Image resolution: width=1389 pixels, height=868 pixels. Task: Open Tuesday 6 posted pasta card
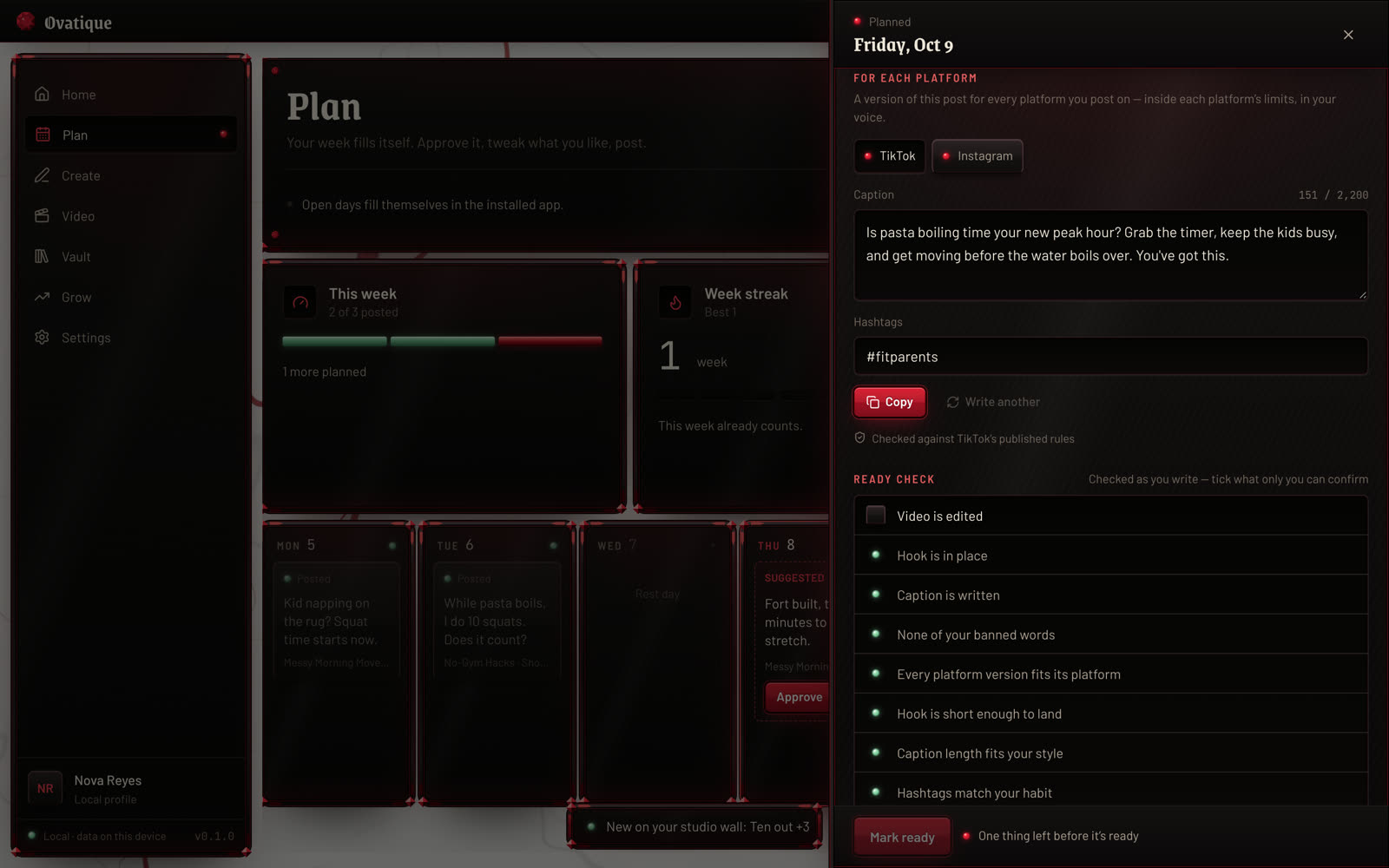coord(497,620)
